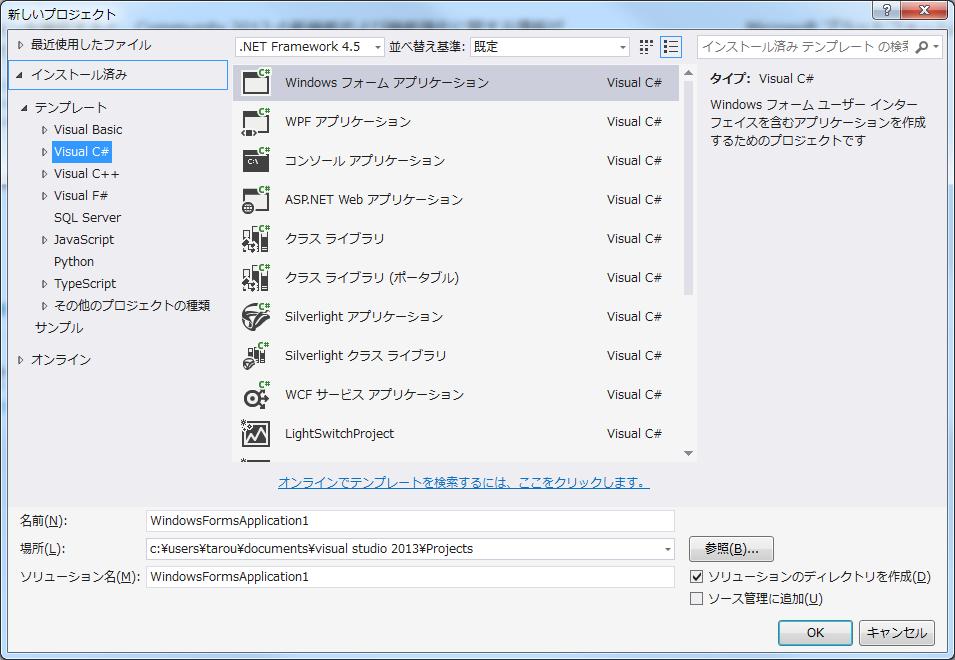Click the console application template icon
Screen dimensions: 955x660
(256, 160)
